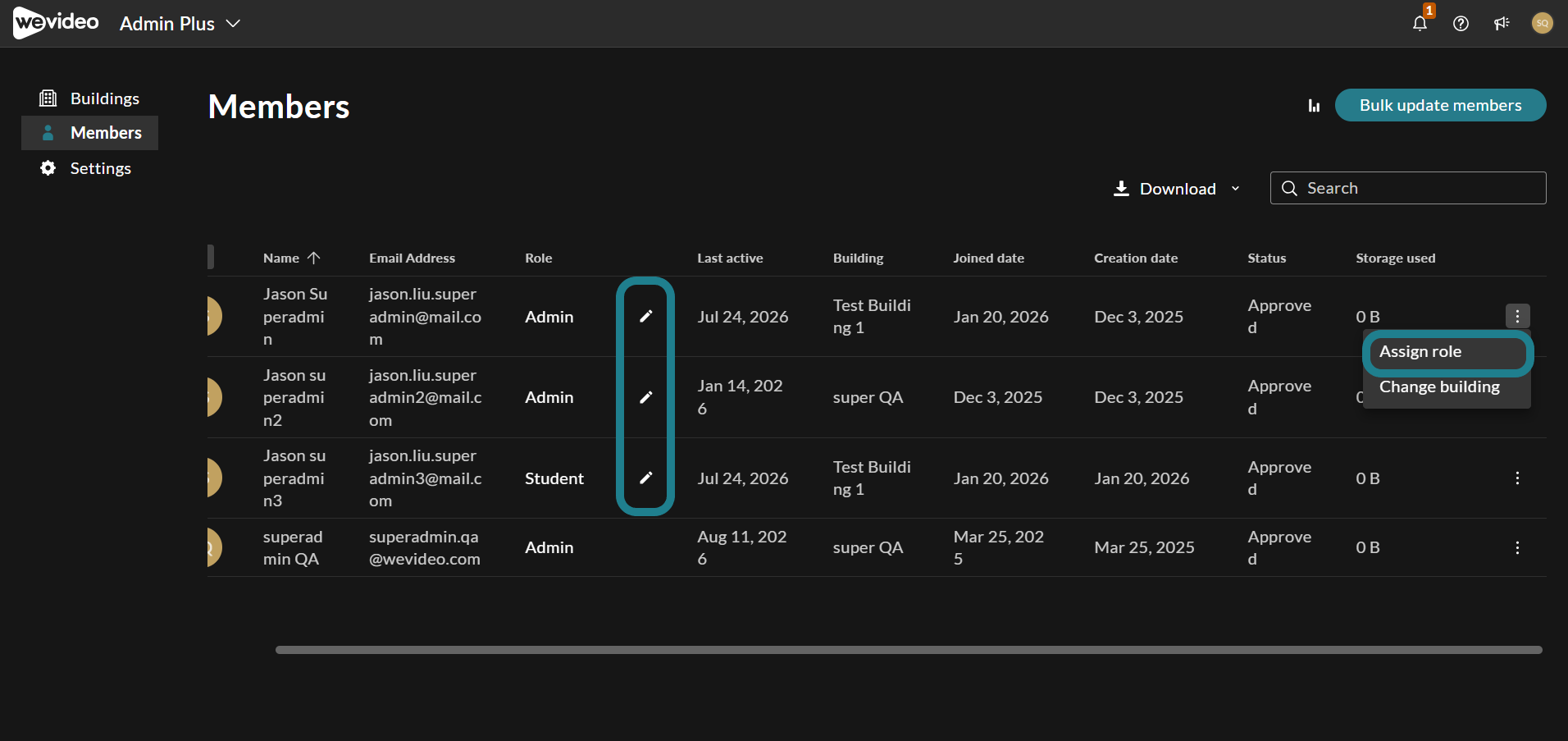Open more options for superadmin3 row
The height and width of the screenshot is (741, 1568).
pos(1517,478)
